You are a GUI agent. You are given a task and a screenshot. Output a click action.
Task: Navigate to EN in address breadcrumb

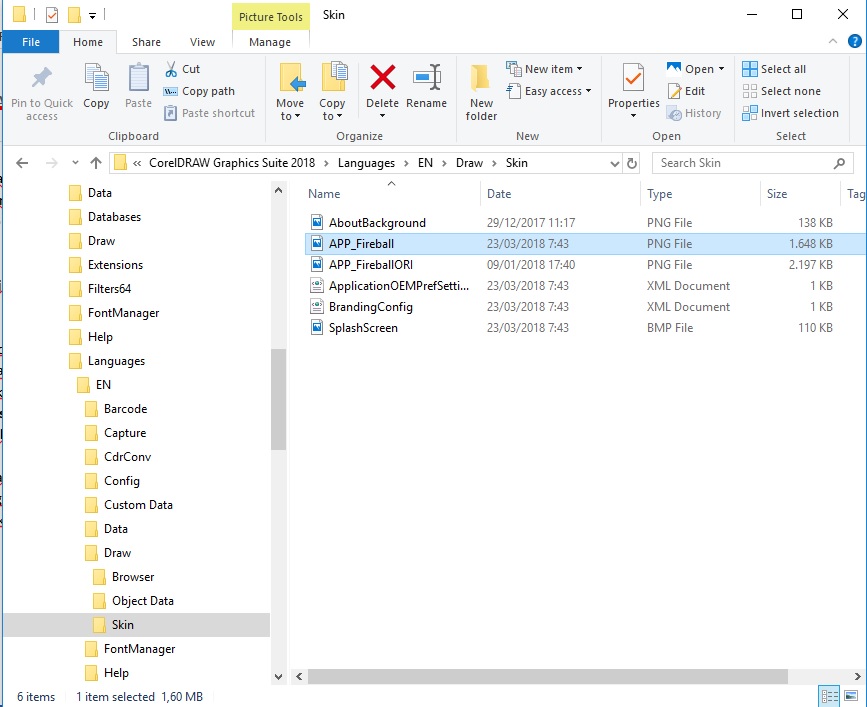click(x=425, y=163)
